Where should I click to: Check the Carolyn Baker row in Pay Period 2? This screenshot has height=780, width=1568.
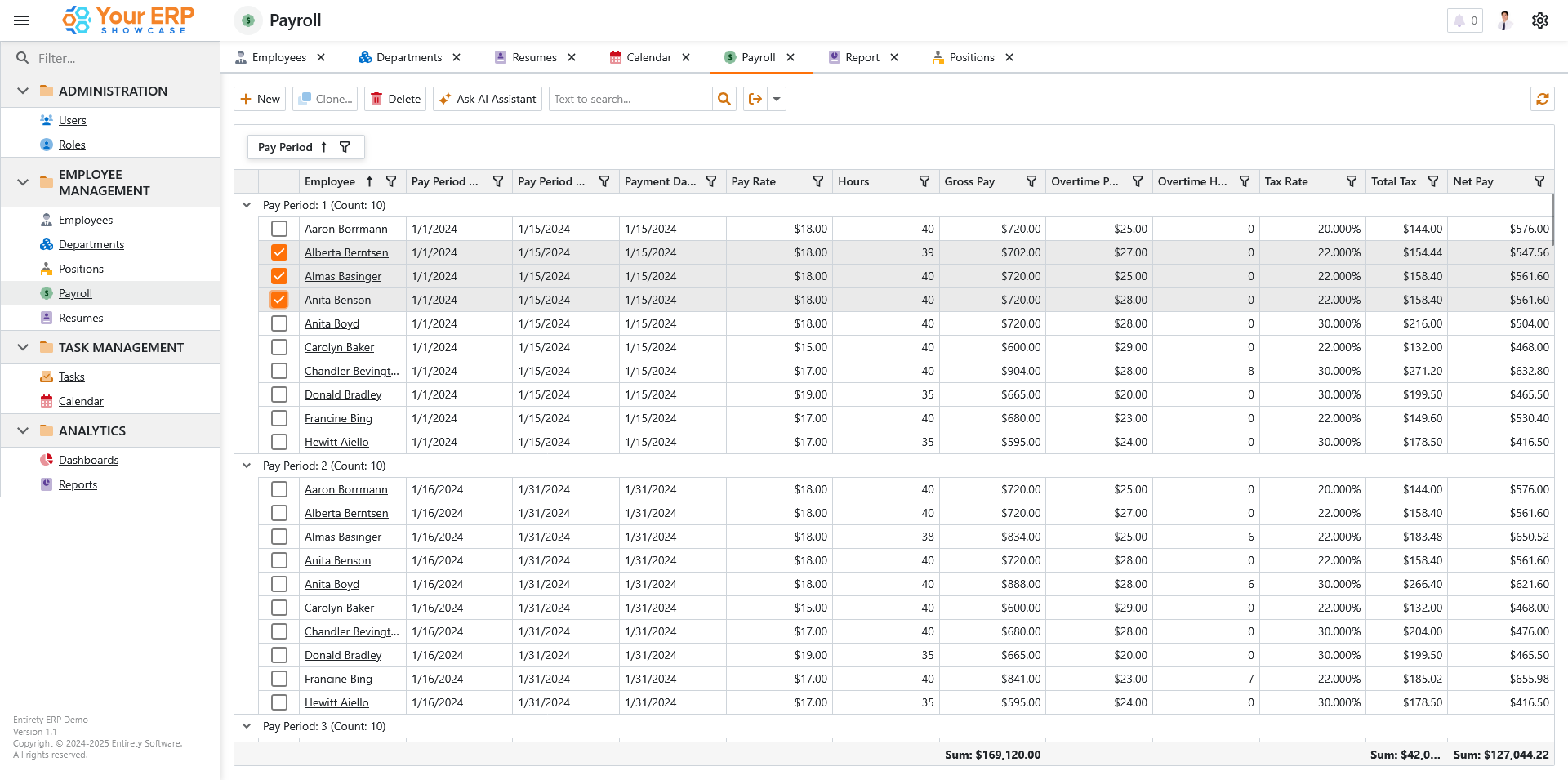point(279,608)
